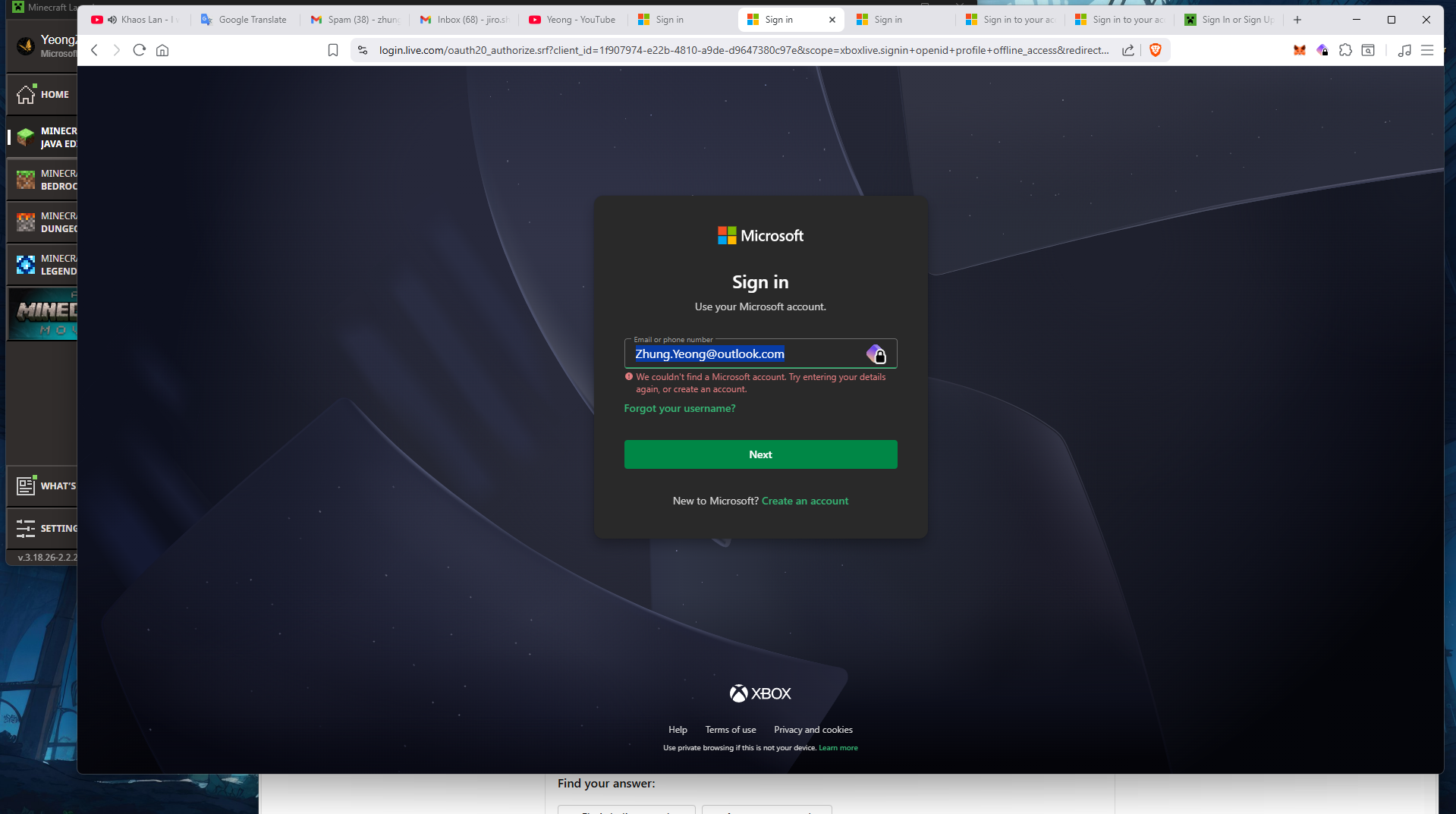The width and height of the screenshot is (1456, 814).
Task: Open the browser Extensions puzzle icon
Action: pos(1345,50)
